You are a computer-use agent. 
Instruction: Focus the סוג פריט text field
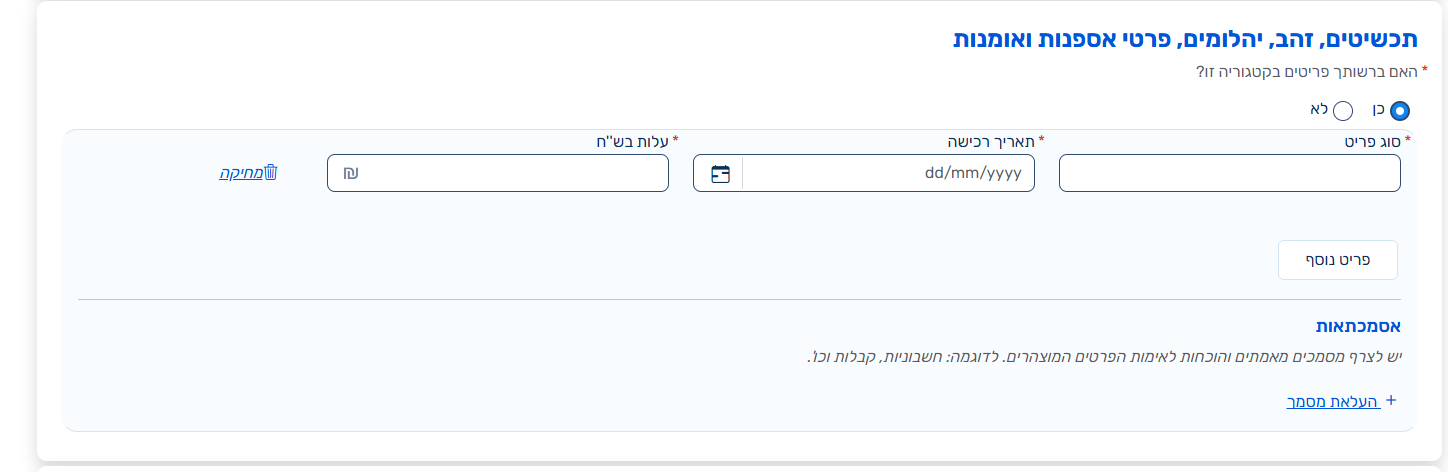tap(1230, 173)
